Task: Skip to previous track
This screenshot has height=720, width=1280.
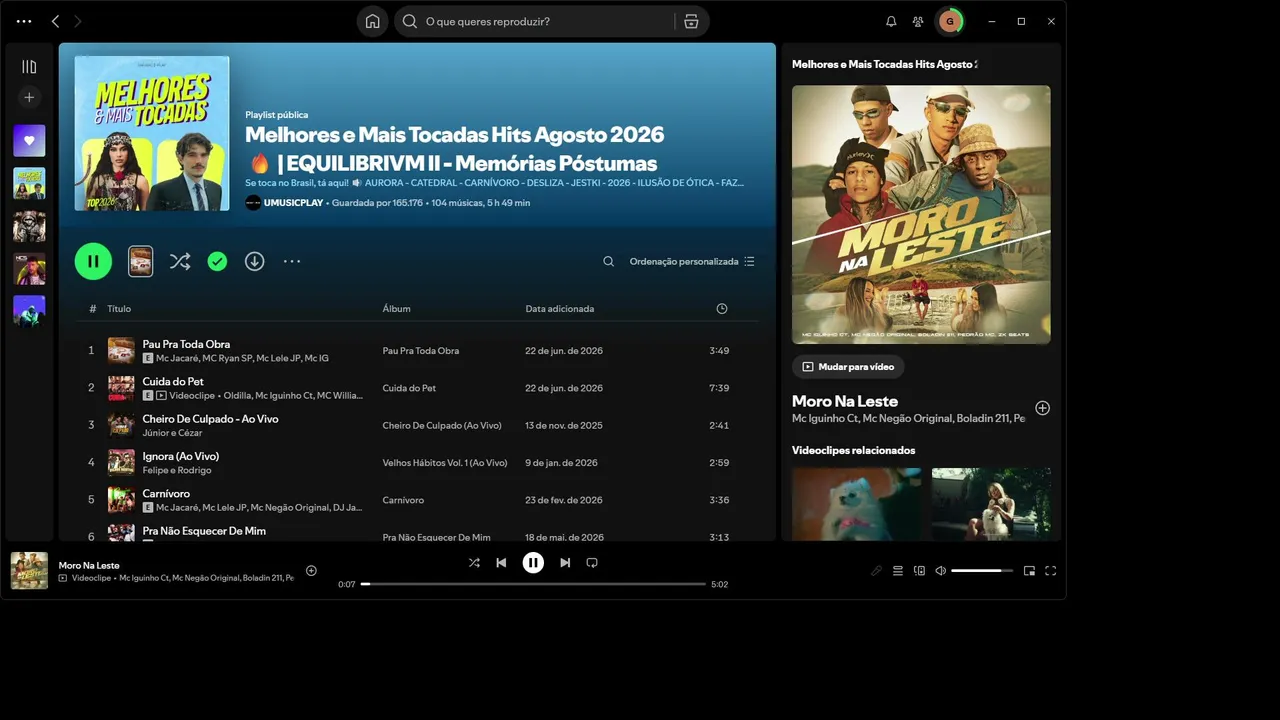Action: click(x=501, y=563)
